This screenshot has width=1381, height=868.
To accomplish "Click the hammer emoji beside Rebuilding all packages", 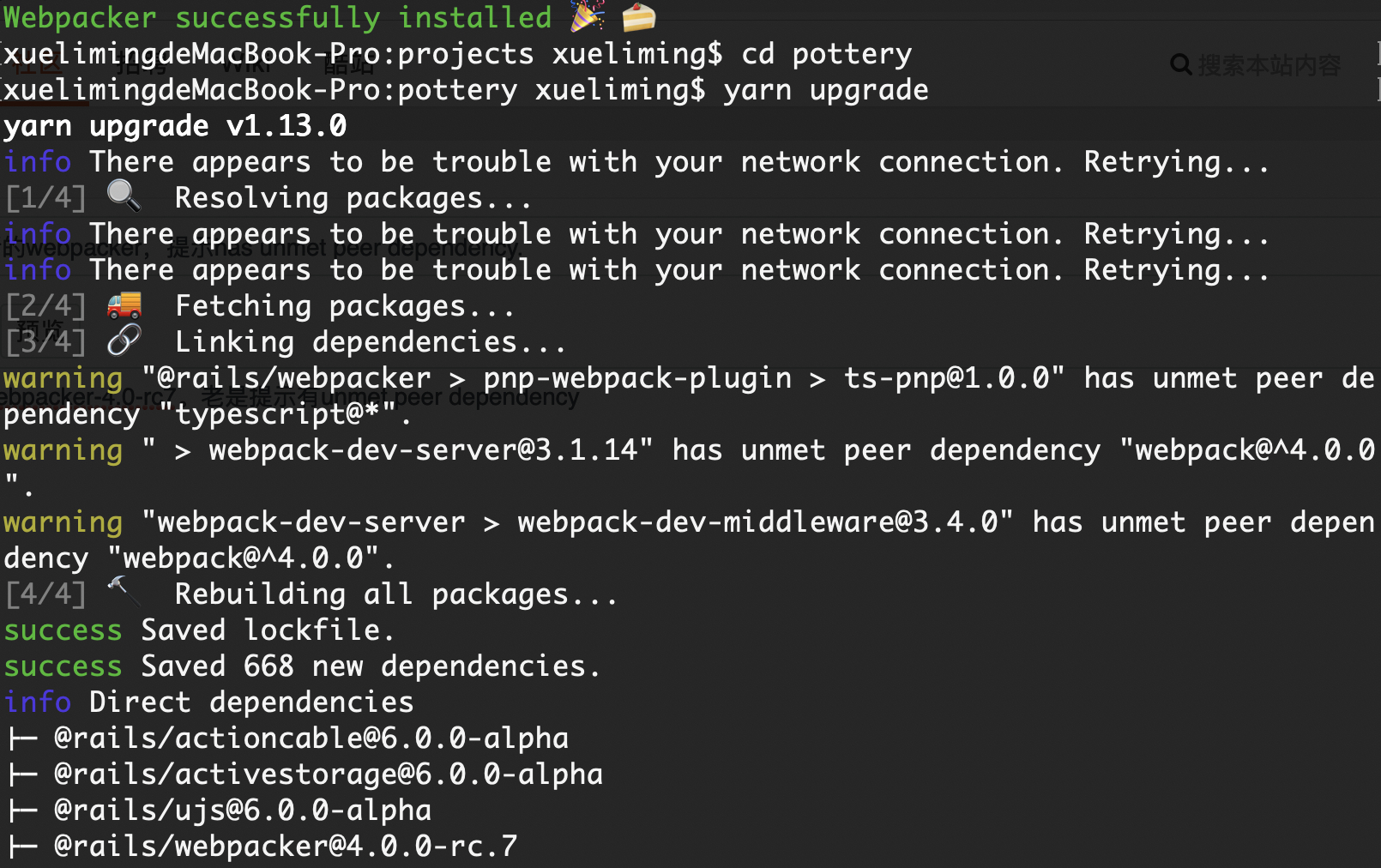I will tap(124, 591).
